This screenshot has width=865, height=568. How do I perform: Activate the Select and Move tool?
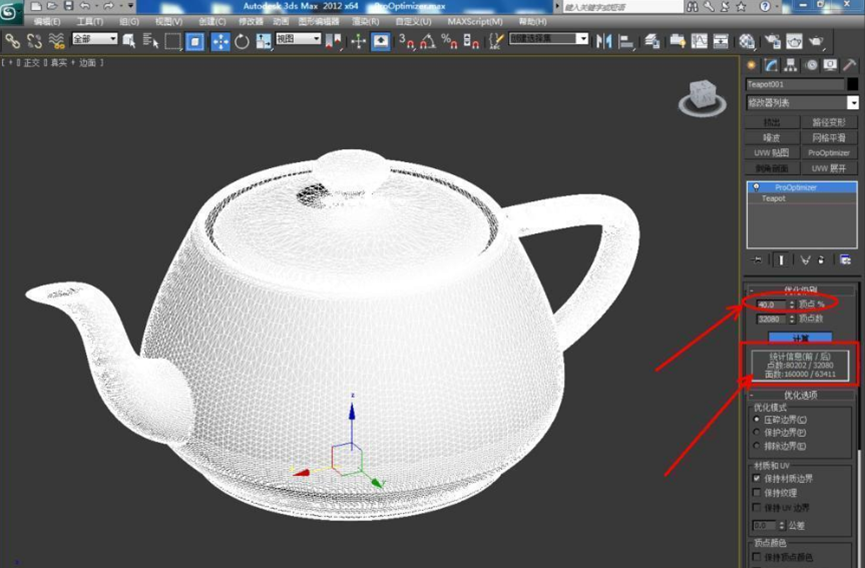[x=220, y=41]
